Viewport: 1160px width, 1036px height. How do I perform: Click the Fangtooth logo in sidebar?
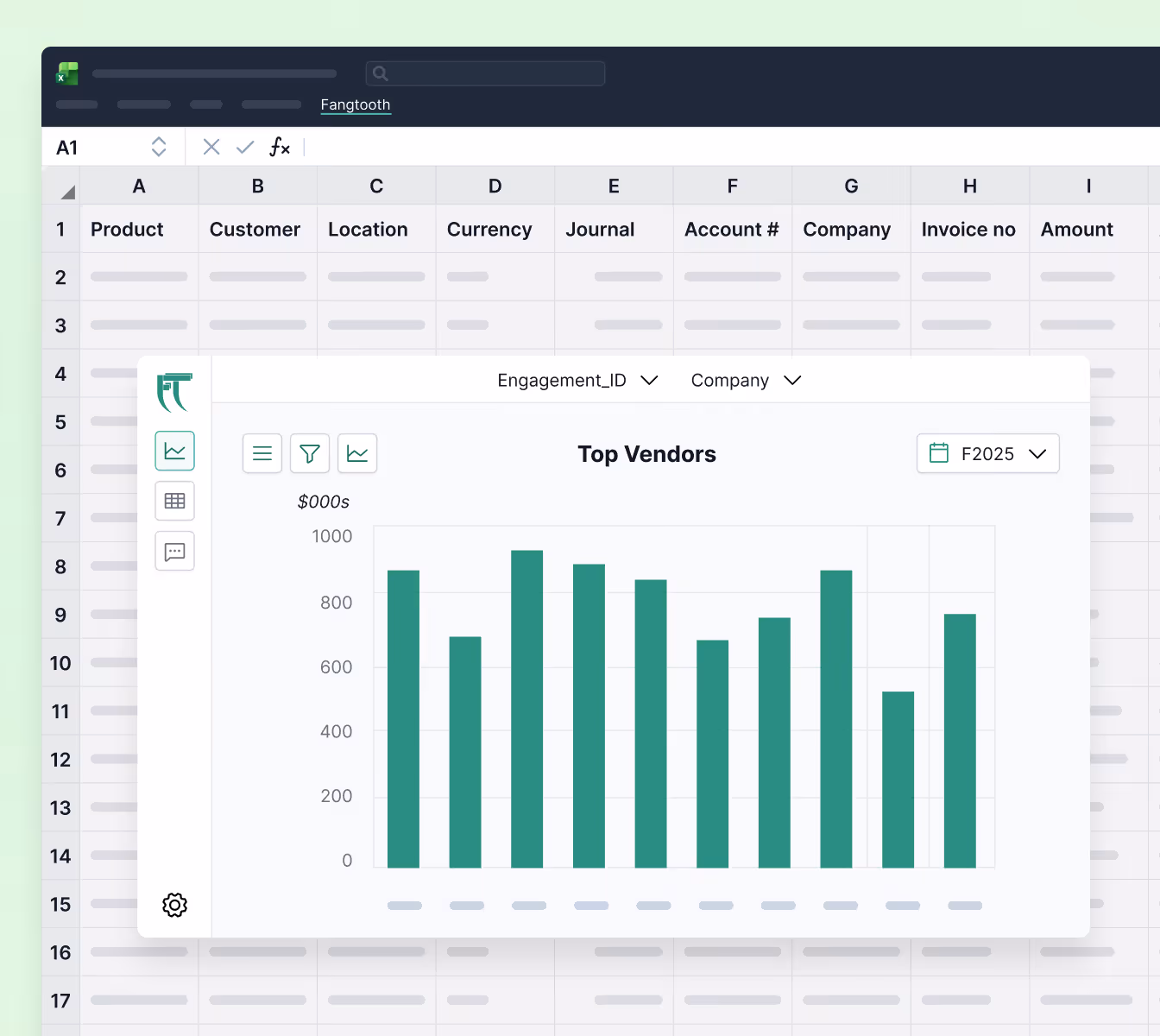[174, 393]
